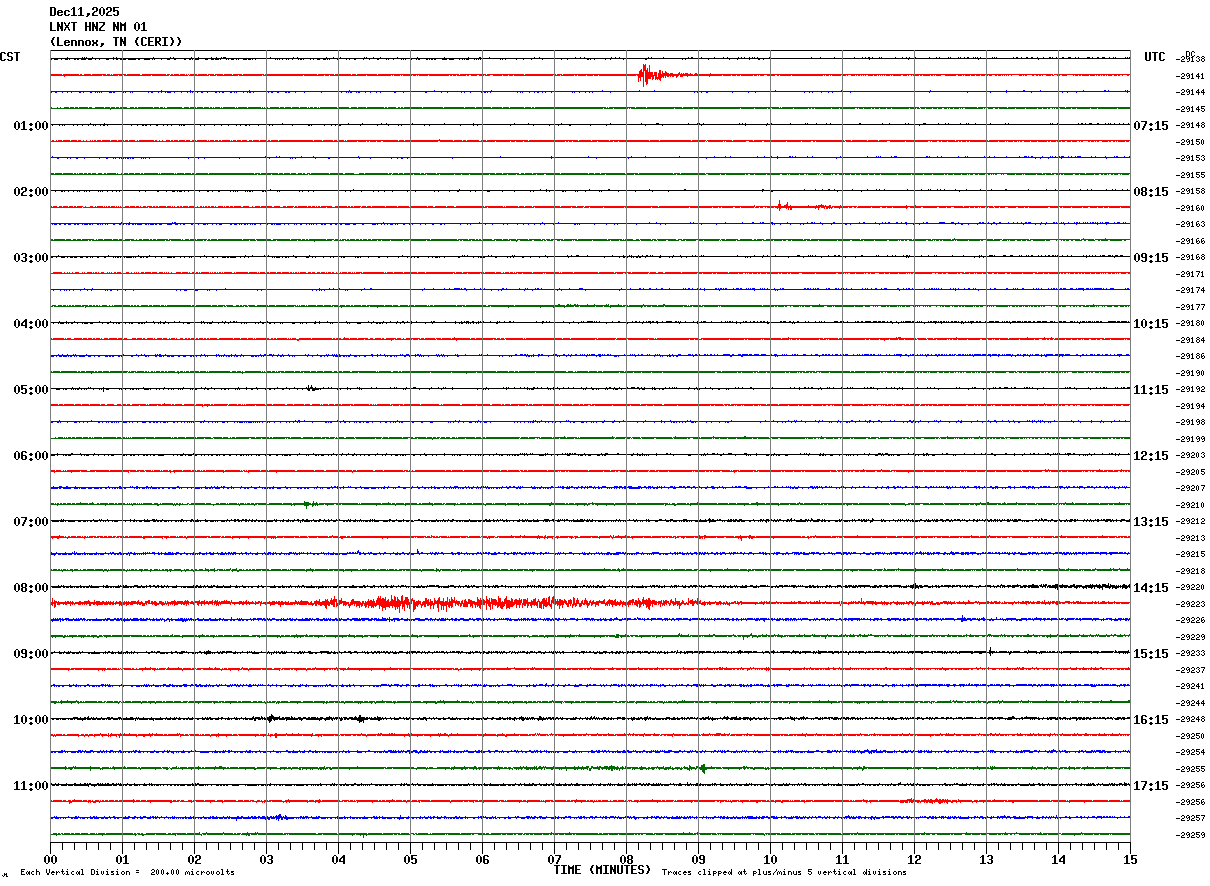The image size is (1210, 886).
Task: Click the '05' minute tick label
Action: tap(410, 859)
